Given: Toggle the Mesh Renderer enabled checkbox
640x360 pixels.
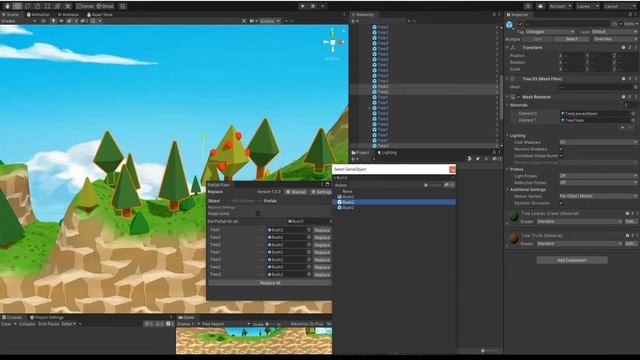Looking at the screenshot, I should pyautogui.click(x=518, y=97).
